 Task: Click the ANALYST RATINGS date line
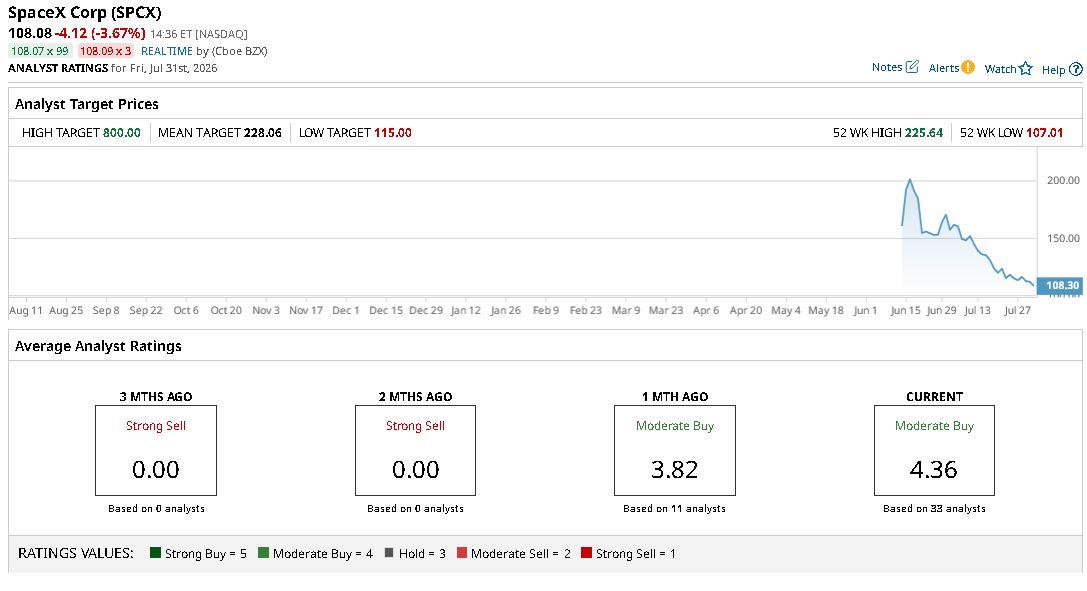(x=112, y=68)
